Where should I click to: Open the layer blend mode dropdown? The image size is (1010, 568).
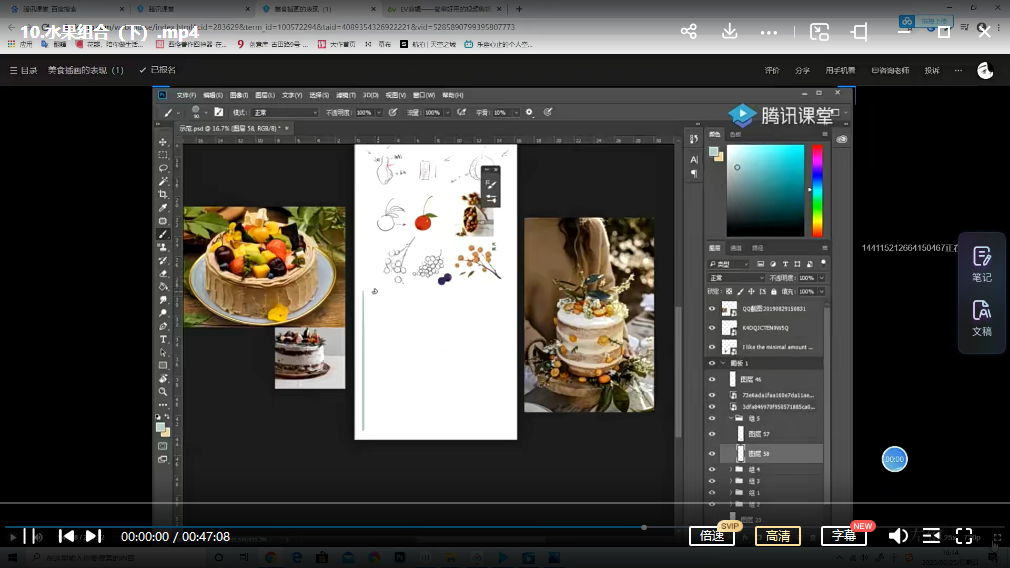736,278
